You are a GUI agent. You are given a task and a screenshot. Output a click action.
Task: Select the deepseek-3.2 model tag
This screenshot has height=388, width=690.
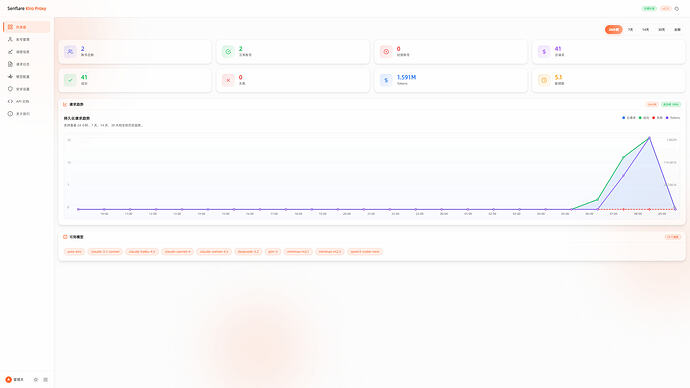(x=248, y=252)
